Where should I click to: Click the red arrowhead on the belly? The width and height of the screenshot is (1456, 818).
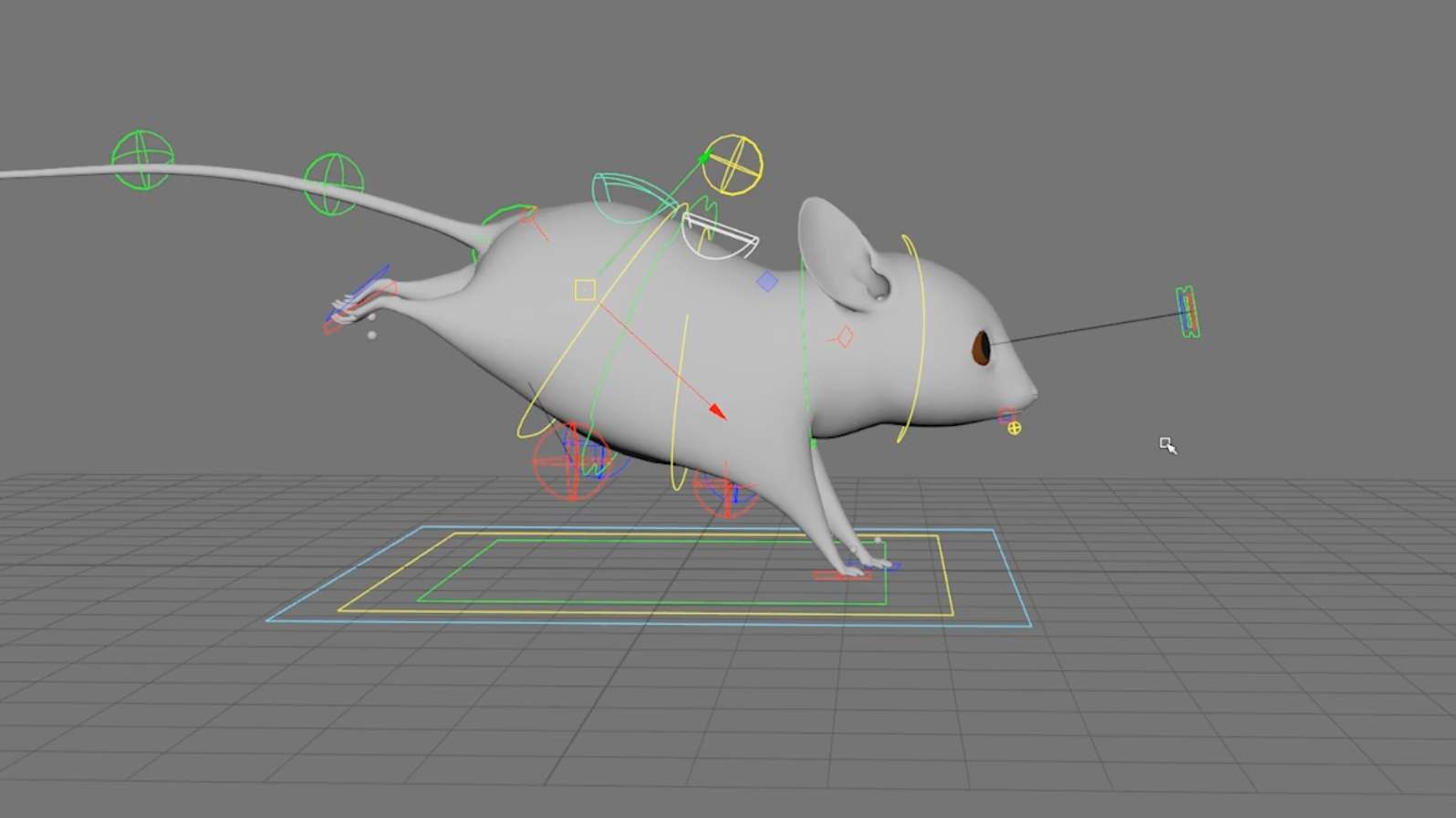(x=718, y=412)
